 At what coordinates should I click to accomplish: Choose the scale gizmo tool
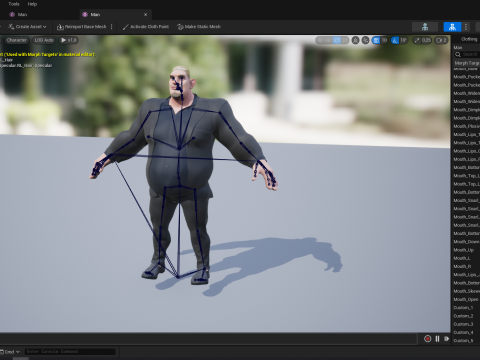(345, 40)
